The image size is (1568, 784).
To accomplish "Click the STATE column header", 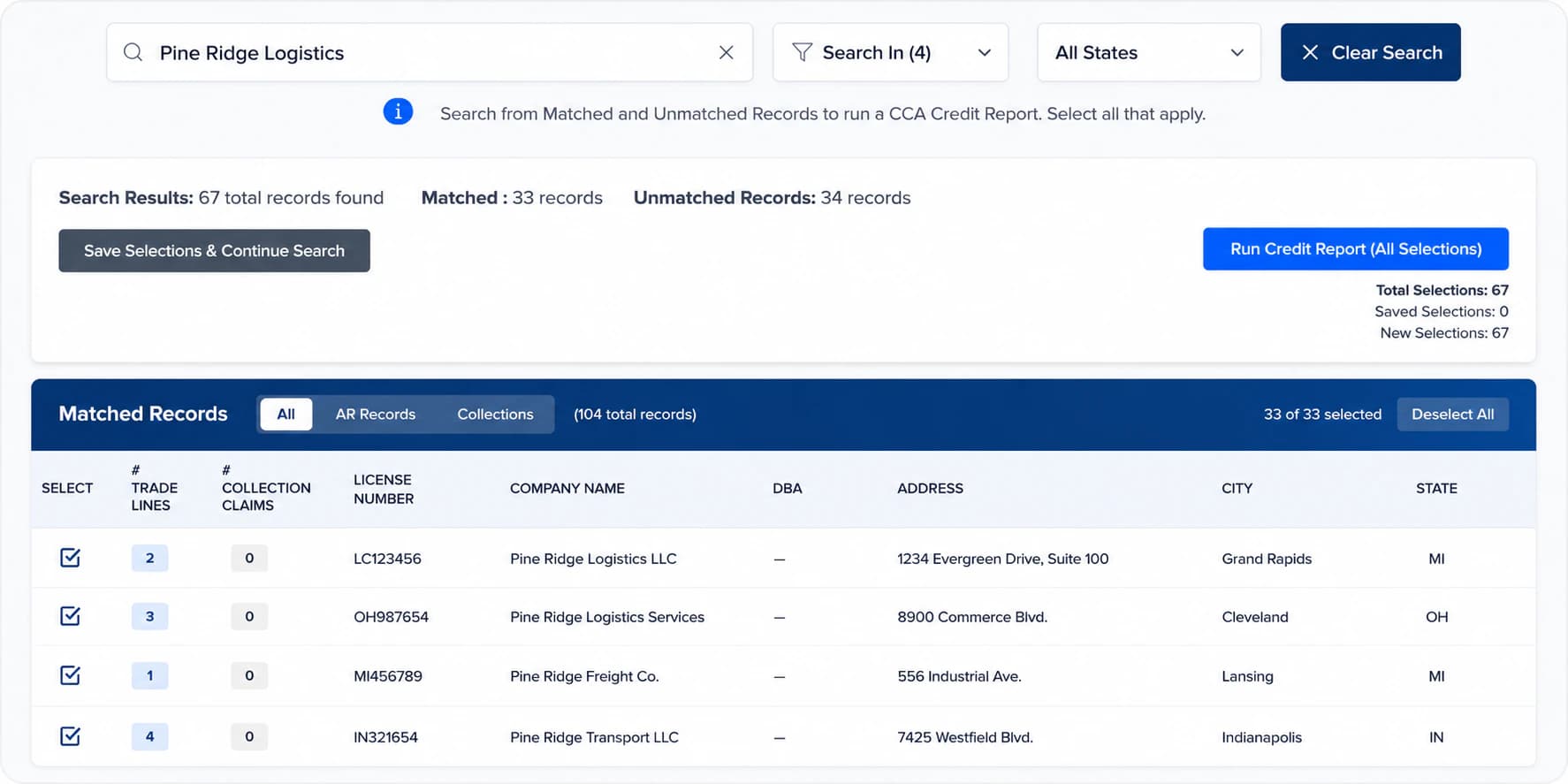I will 1436,488.
